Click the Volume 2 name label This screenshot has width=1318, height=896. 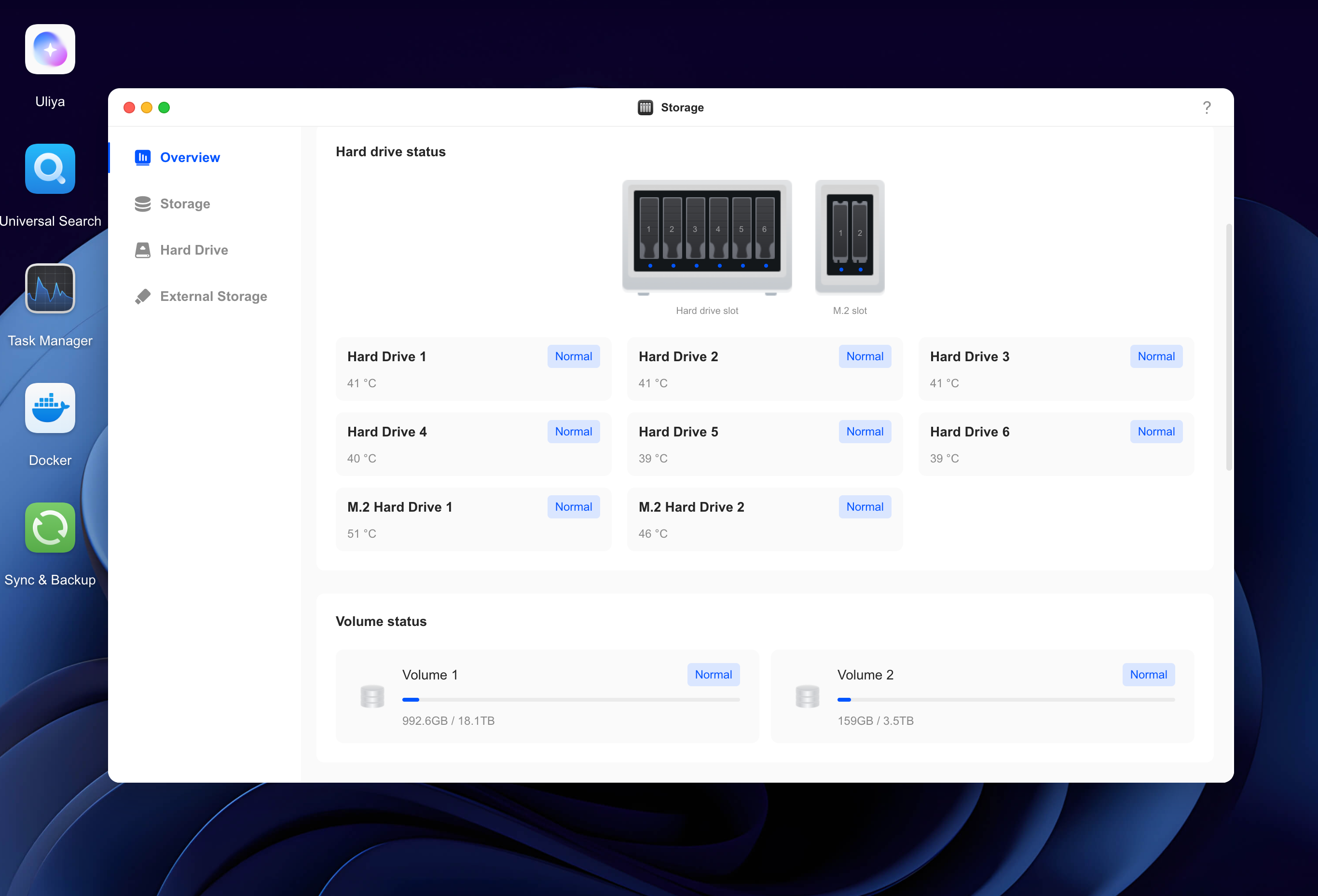point(865,675)
